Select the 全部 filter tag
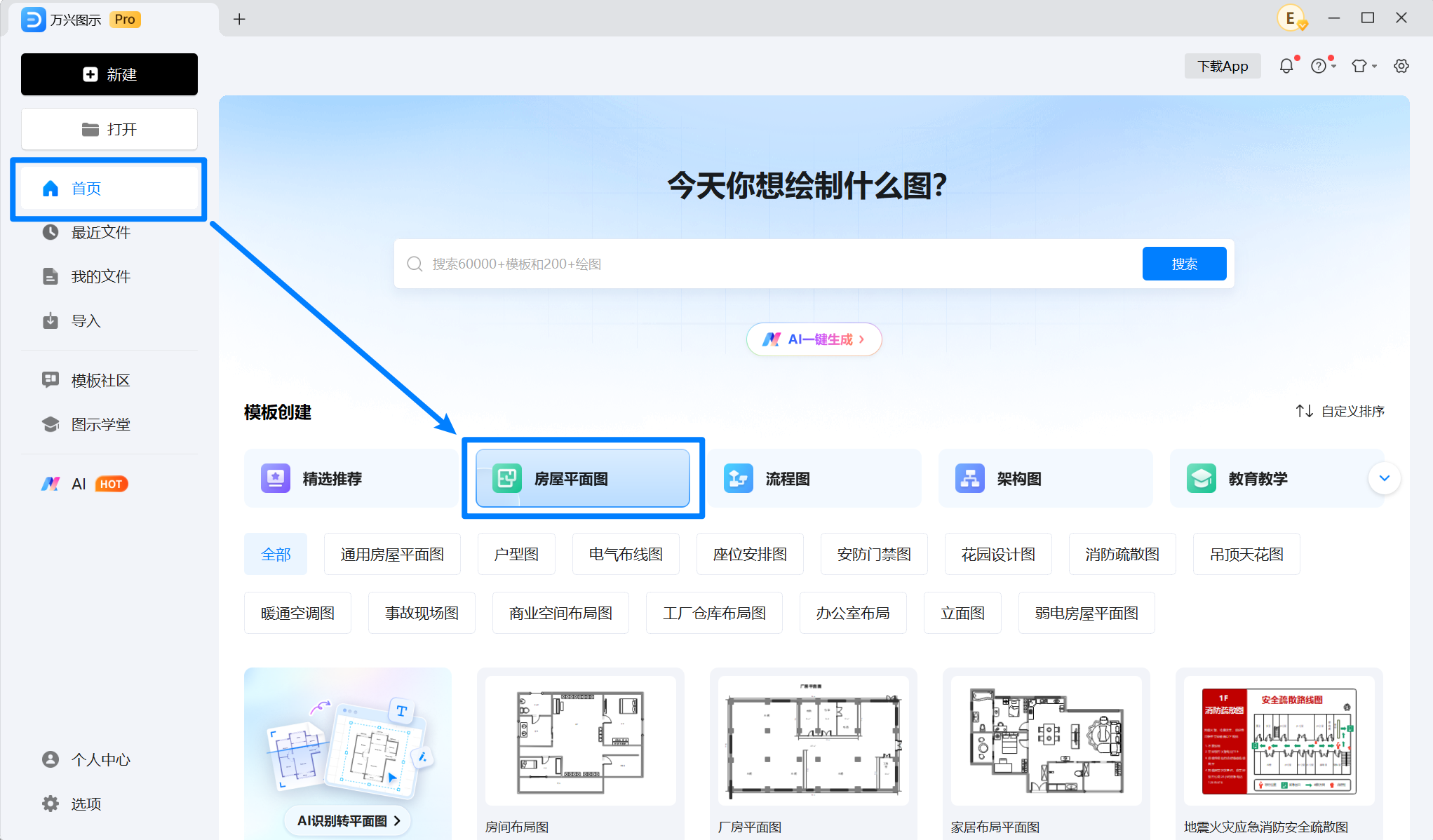Image resolution: width=1433 pixels, height=840 pixels. 276,554
